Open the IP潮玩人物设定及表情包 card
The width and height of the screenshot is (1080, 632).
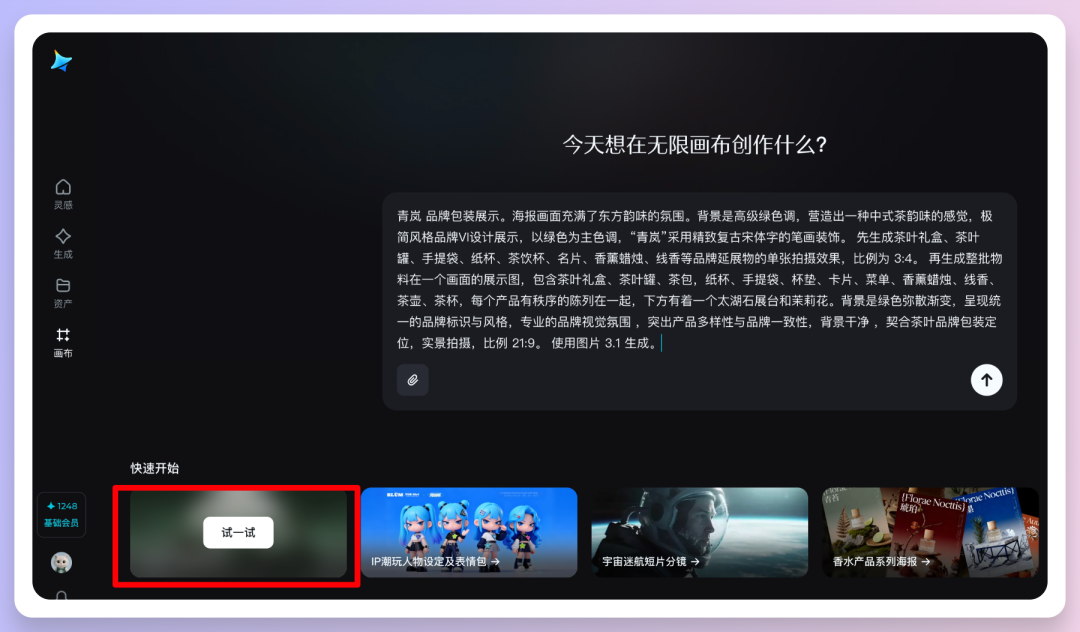(x=469, y=532)
